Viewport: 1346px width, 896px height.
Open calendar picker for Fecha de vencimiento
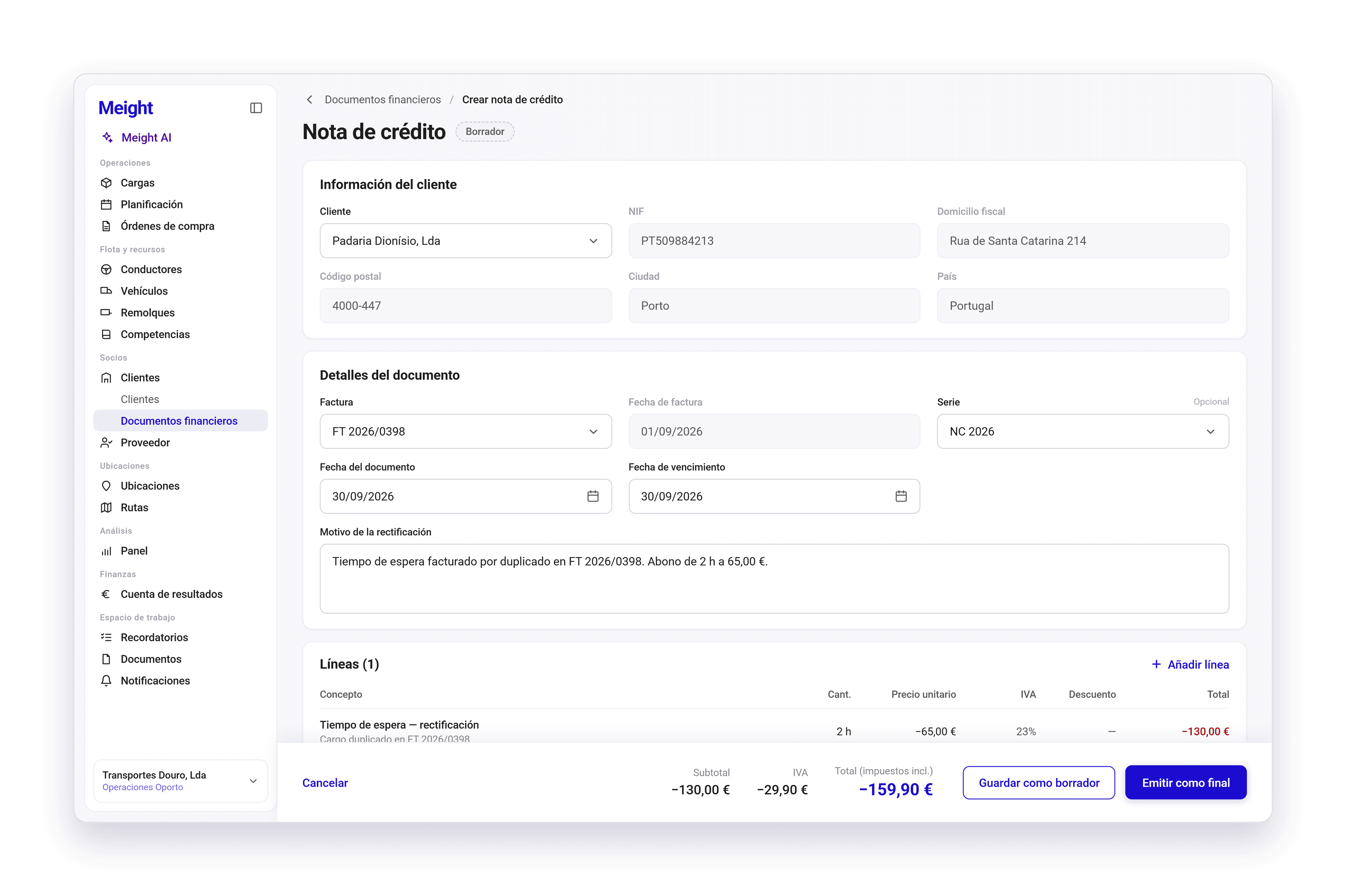coord(901,496)
